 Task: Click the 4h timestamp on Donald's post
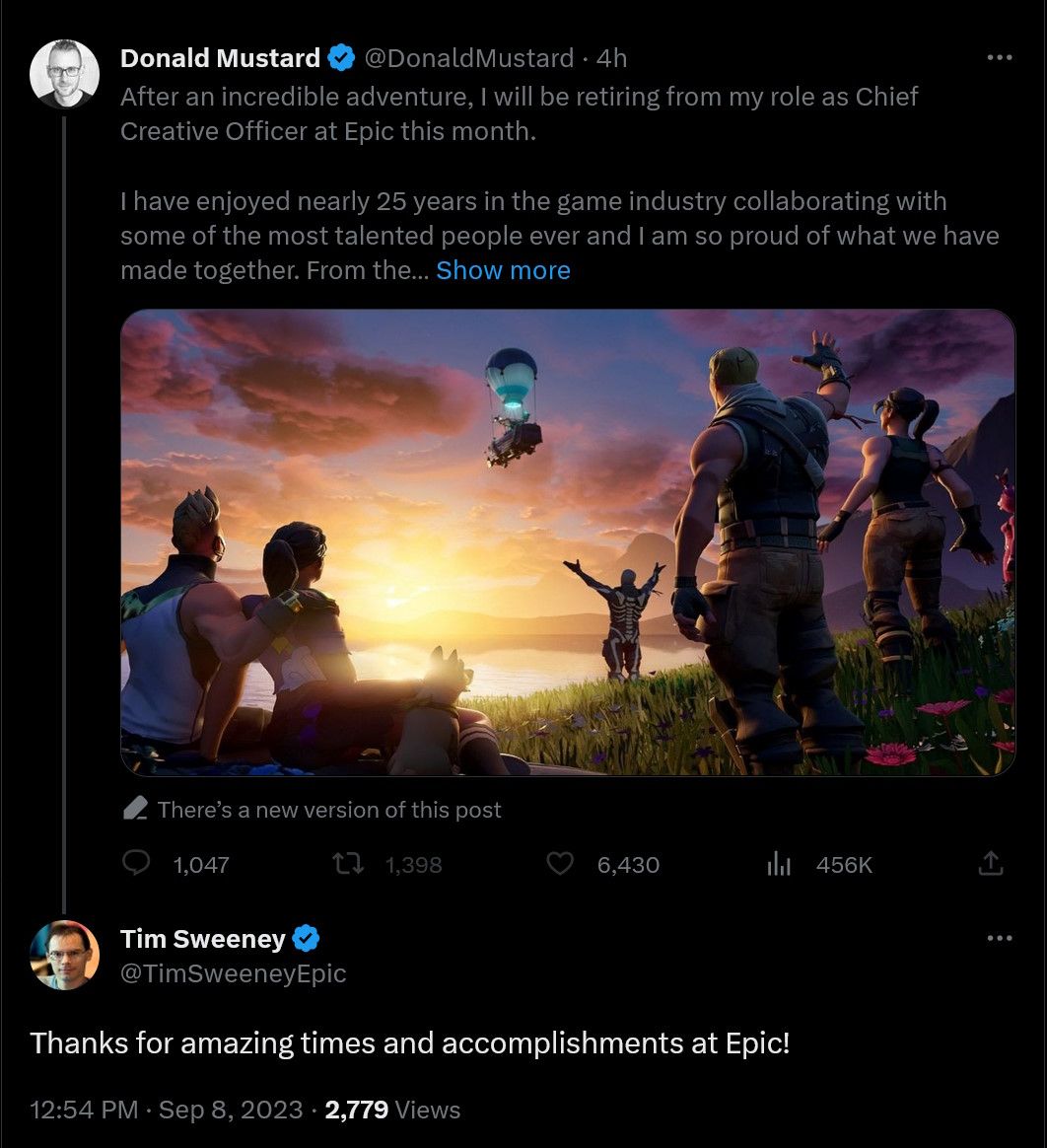(612, 58)
